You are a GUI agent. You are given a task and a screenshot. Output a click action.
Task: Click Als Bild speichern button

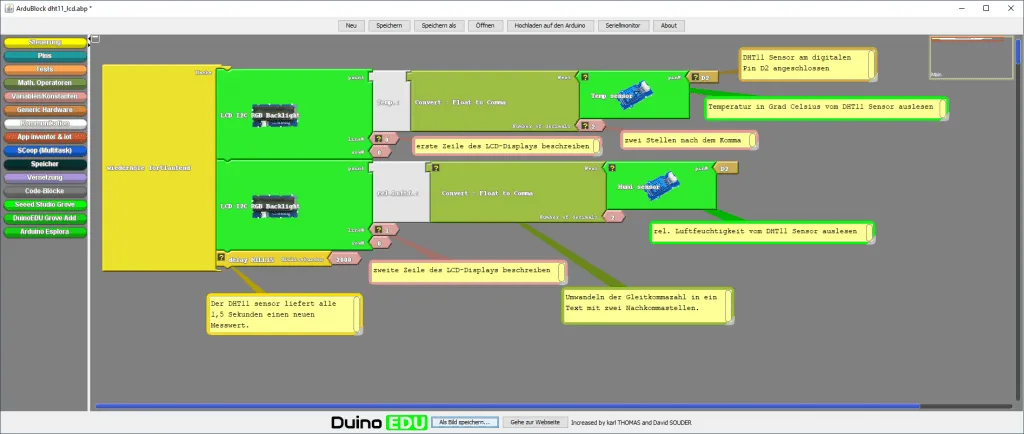click(x=465, y=422)
